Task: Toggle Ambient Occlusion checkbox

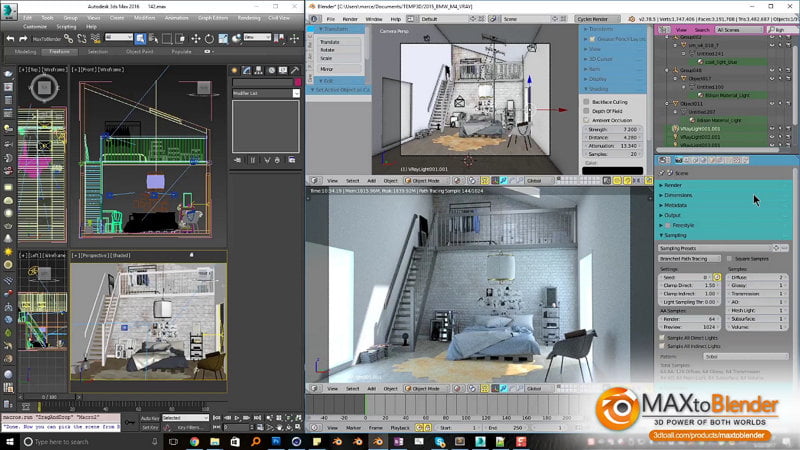Action: [586, 120]
